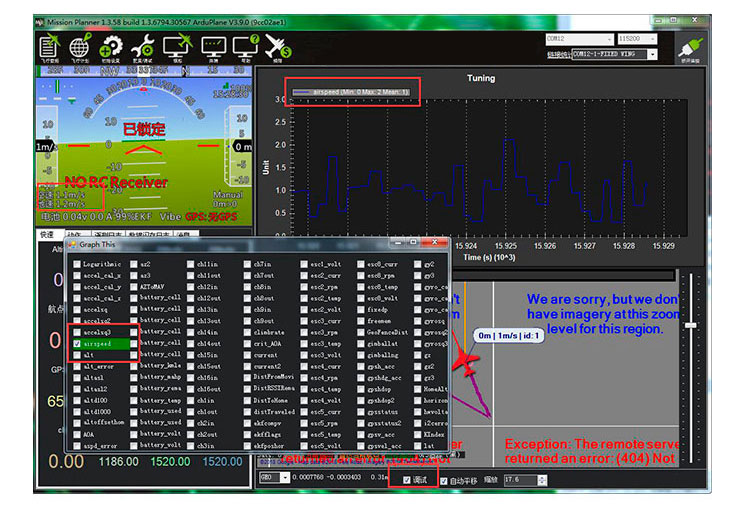Click the map zoom value stepper
Image resolution: width=750 pixels, height=509 pixels.
point(540,480)
